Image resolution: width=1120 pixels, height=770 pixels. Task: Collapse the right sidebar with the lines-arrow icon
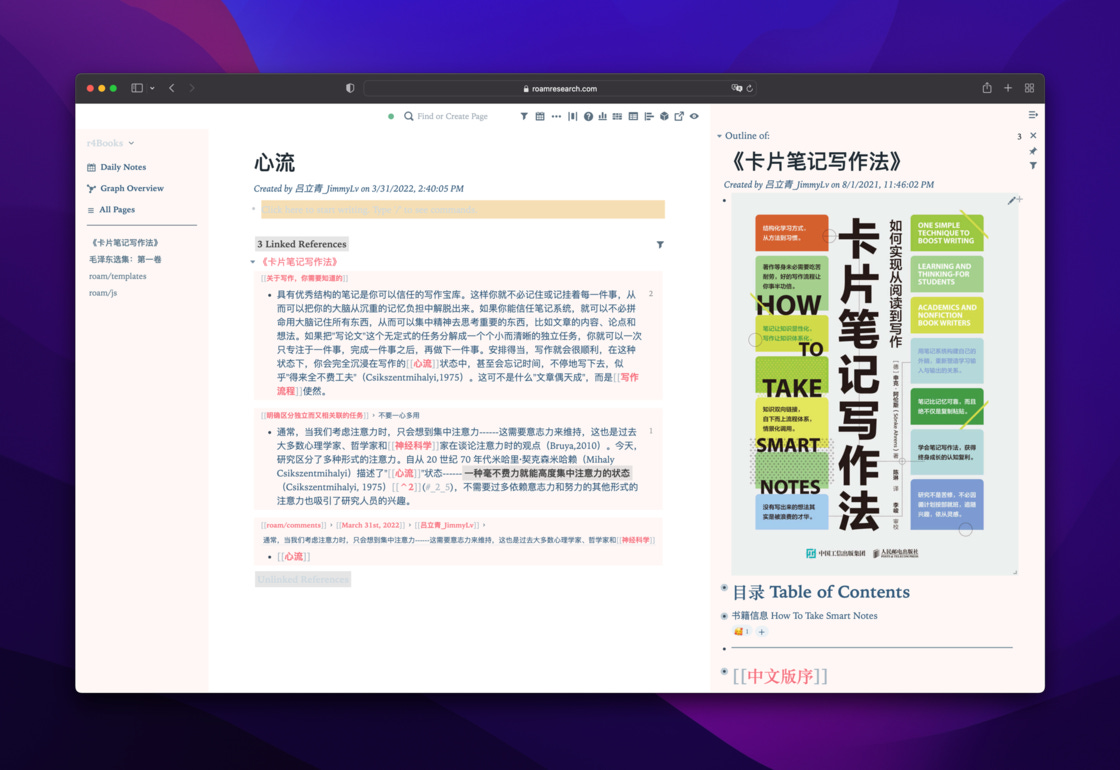click(1033, 114)
